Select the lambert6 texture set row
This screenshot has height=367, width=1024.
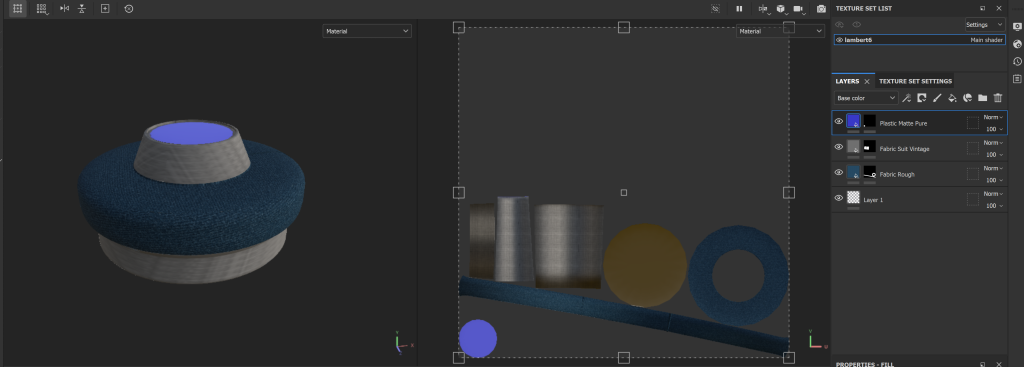coord(920,40)
